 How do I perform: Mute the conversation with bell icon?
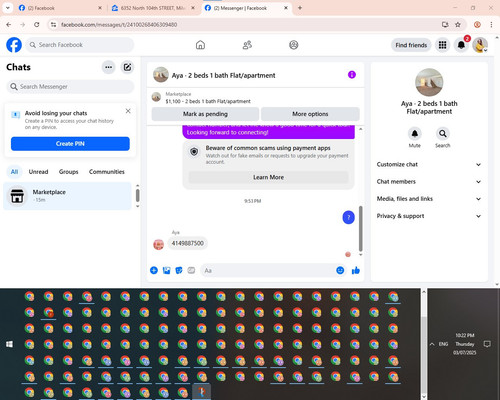[x=415, y=134]
